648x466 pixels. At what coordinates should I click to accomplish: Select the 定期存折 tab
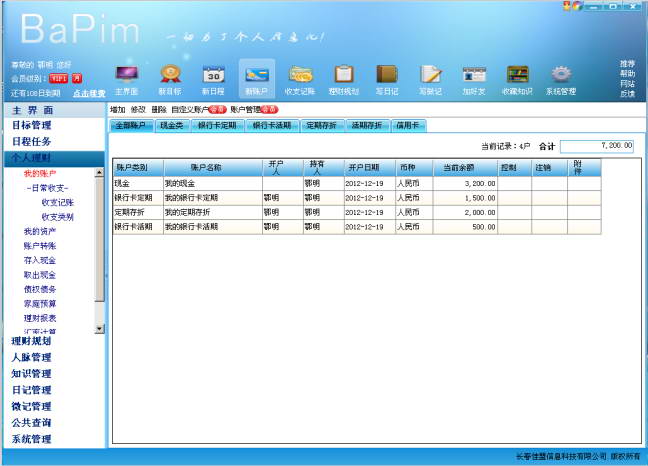pos(322,125)
